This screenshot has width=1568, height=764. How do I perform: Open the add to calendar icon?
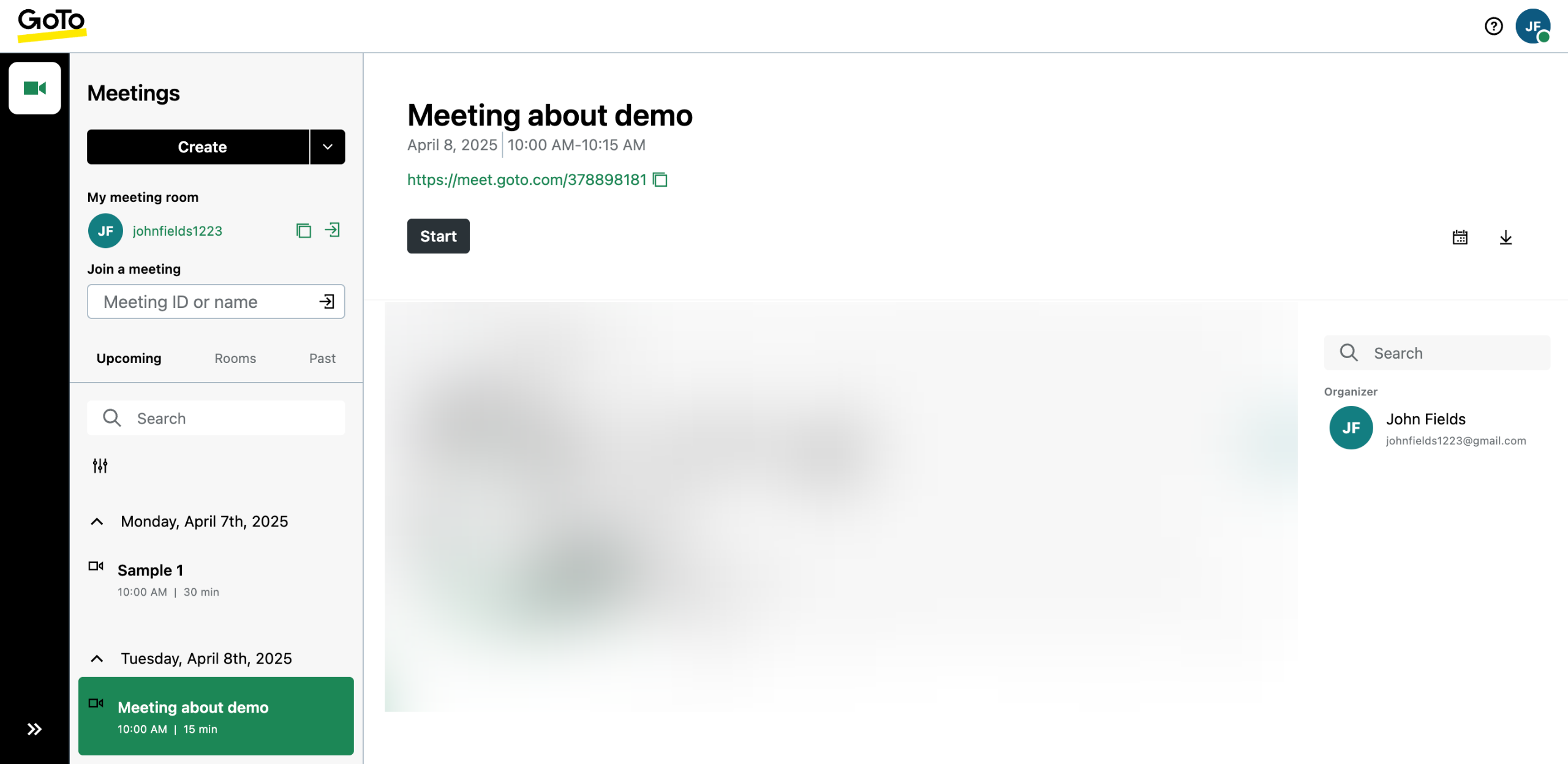pos(1460,238)
